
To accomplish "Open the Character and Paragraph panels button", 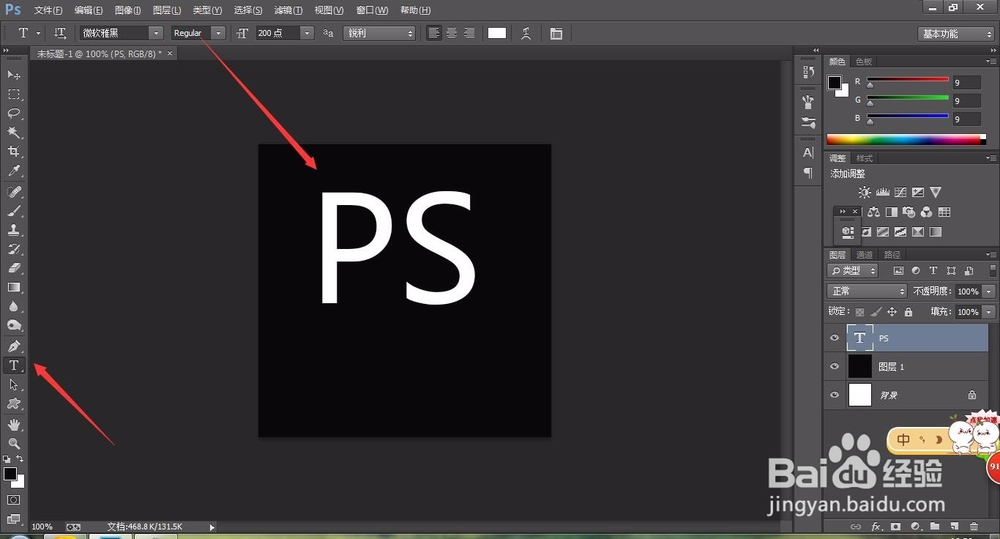I will click(556, 33).
